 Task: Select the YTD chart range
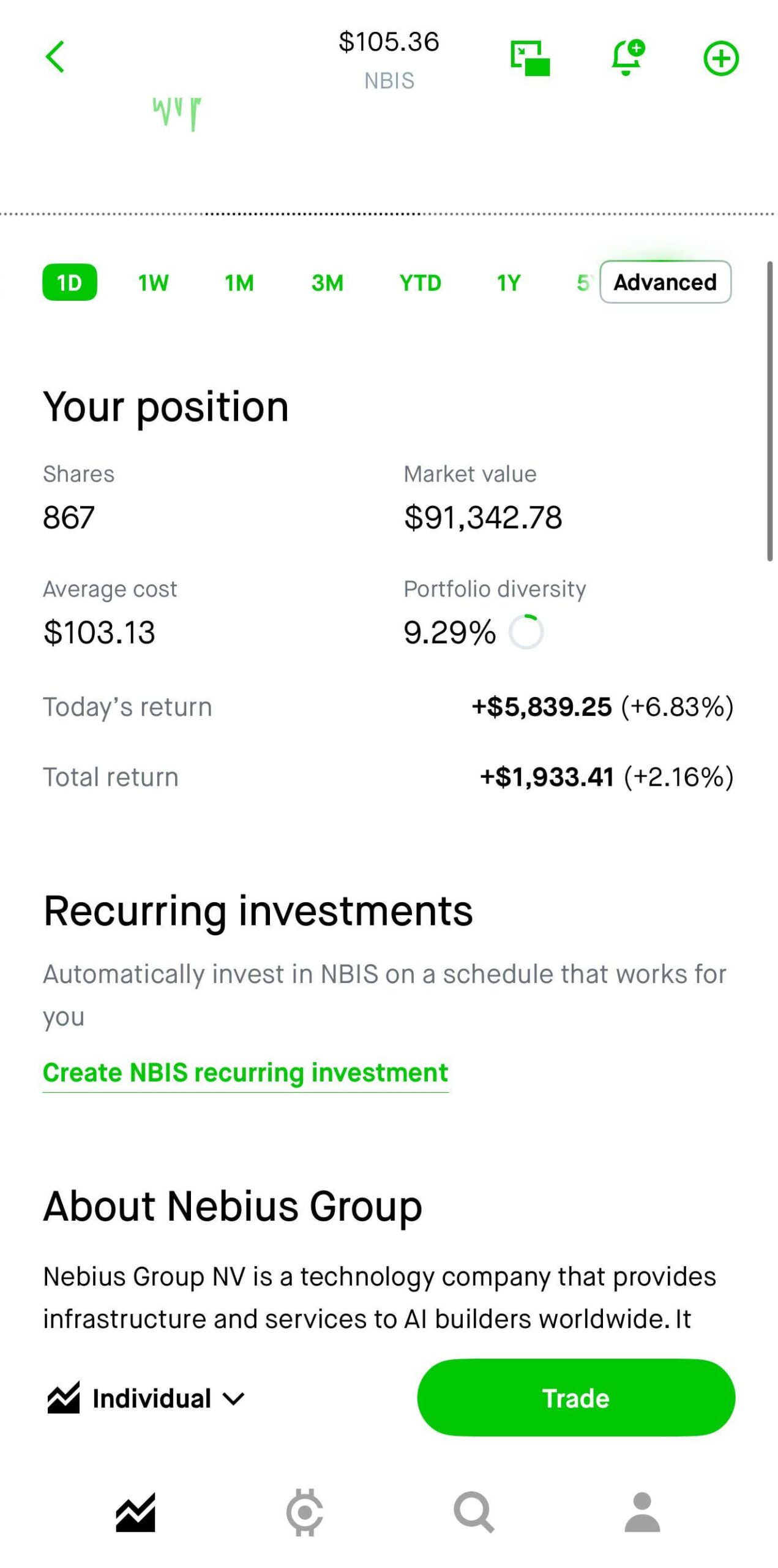(420, 283)
